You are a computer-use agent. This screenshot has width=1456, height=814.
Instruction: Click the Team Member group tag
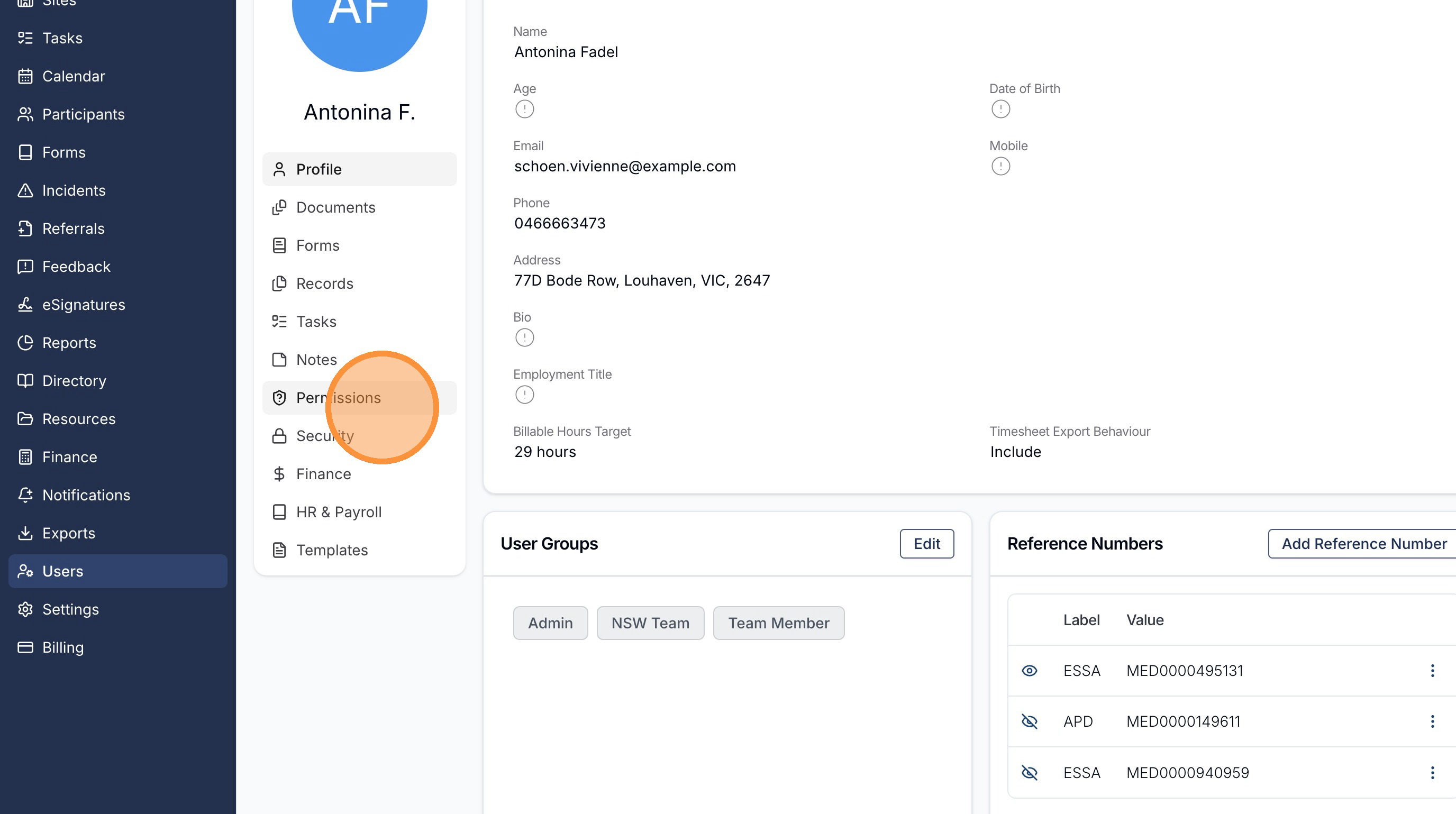coord(779,623)
